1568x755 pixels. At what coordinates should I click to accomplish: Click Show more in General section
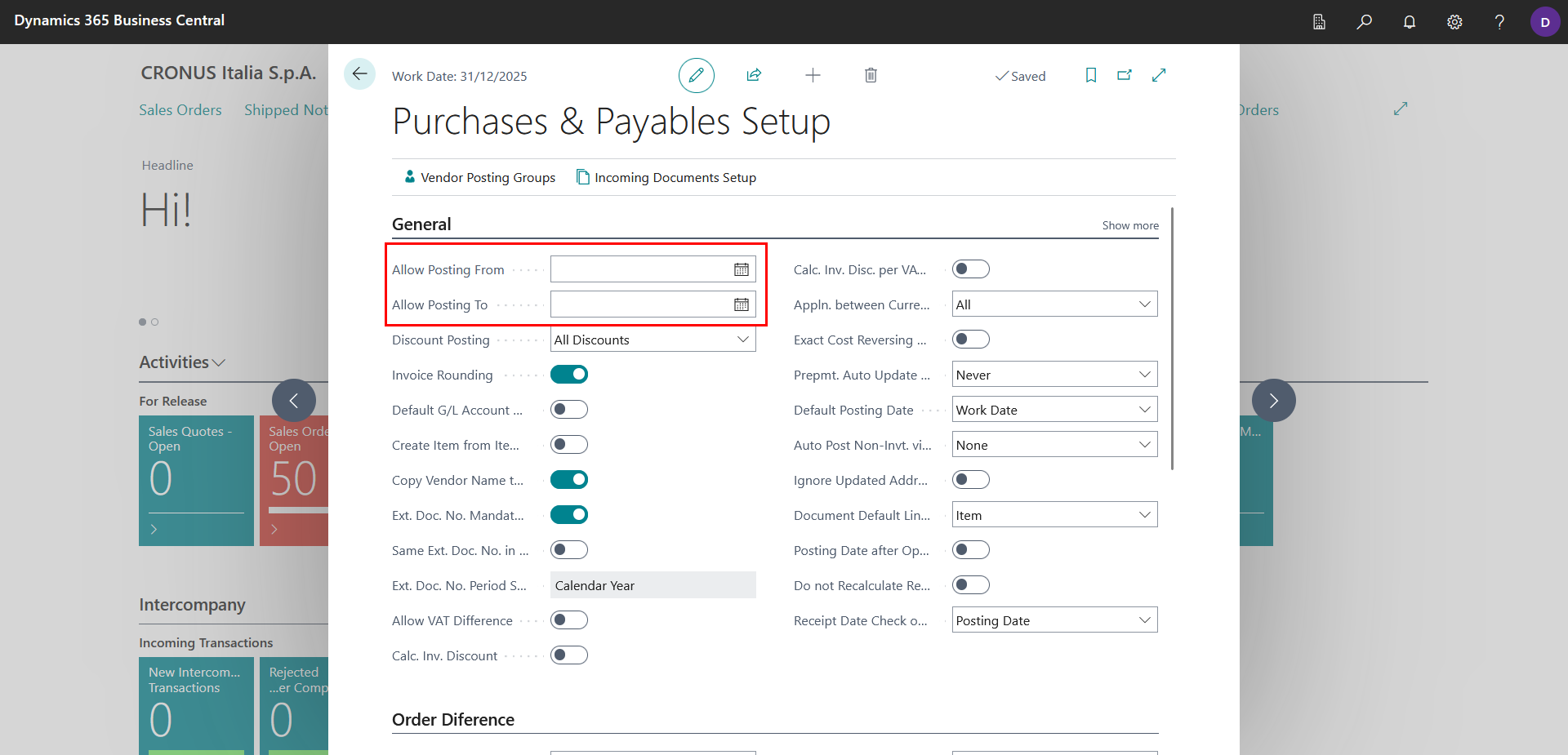(1130, 225)
